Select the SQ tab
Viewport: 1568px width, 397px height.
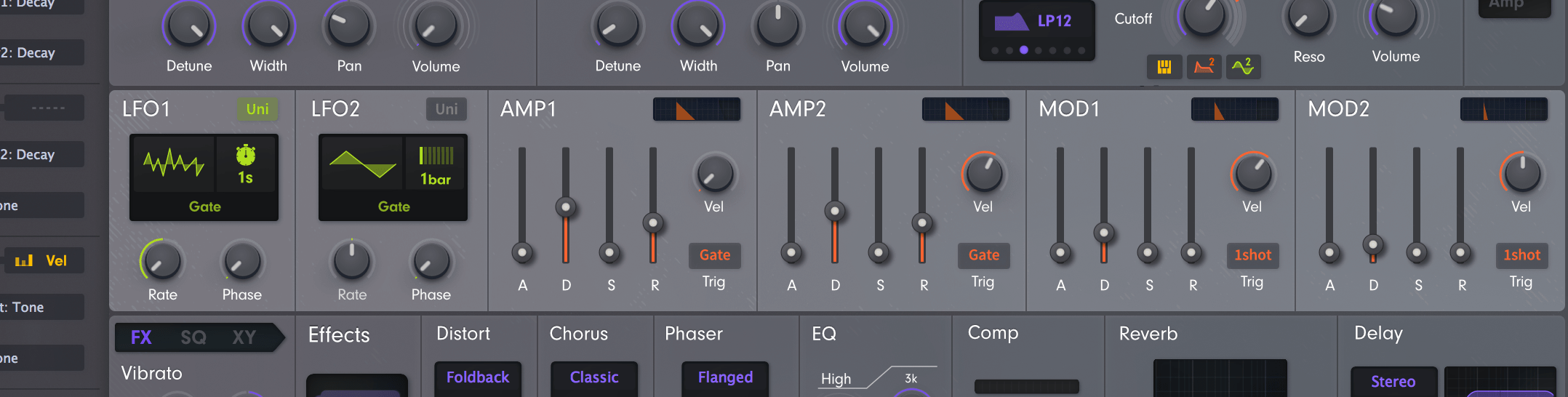(x=193, y=337)
